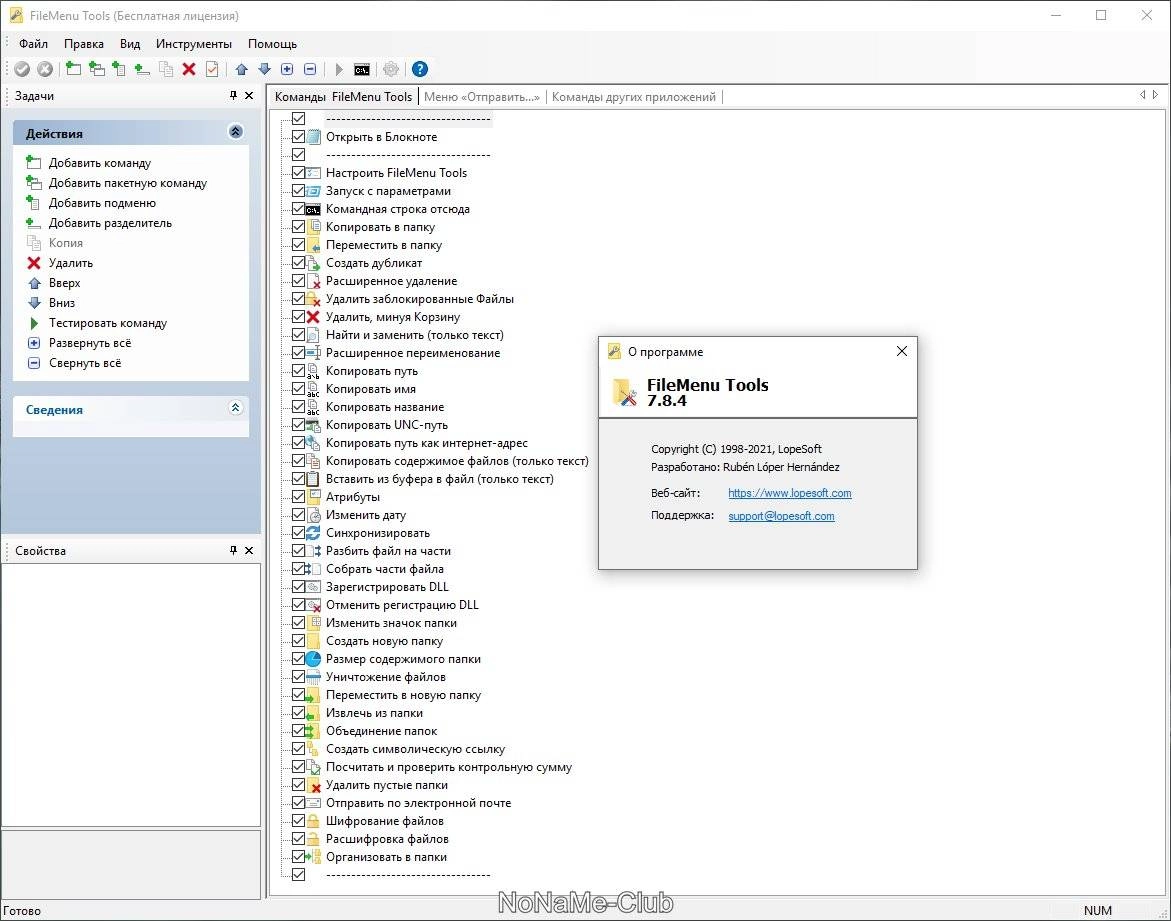Click Удалить in Действия panel
The image size is (1171, 921).
[x=71, y=263]
